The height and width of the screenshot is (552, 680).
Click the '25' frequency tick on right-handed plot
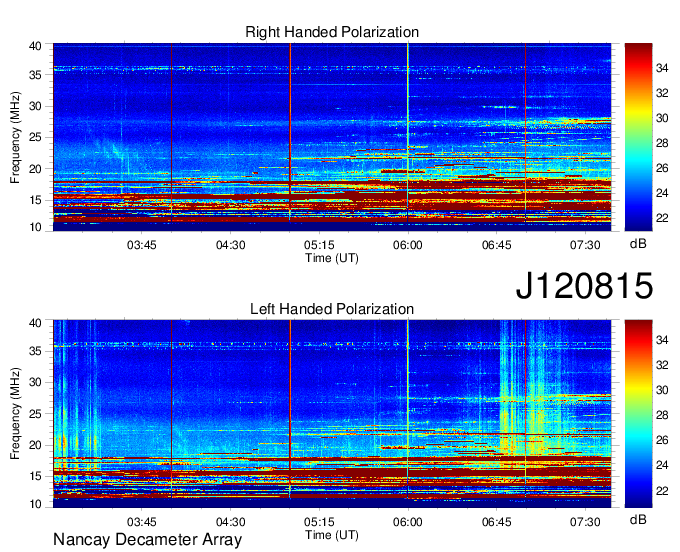(35, 137)
